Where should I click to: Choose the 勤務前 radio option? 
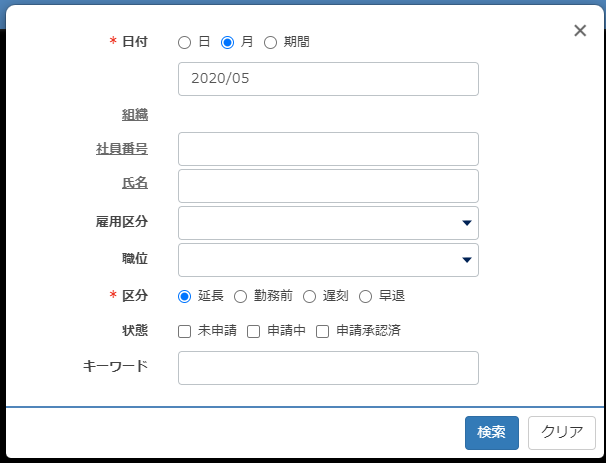tap(240, 296)
